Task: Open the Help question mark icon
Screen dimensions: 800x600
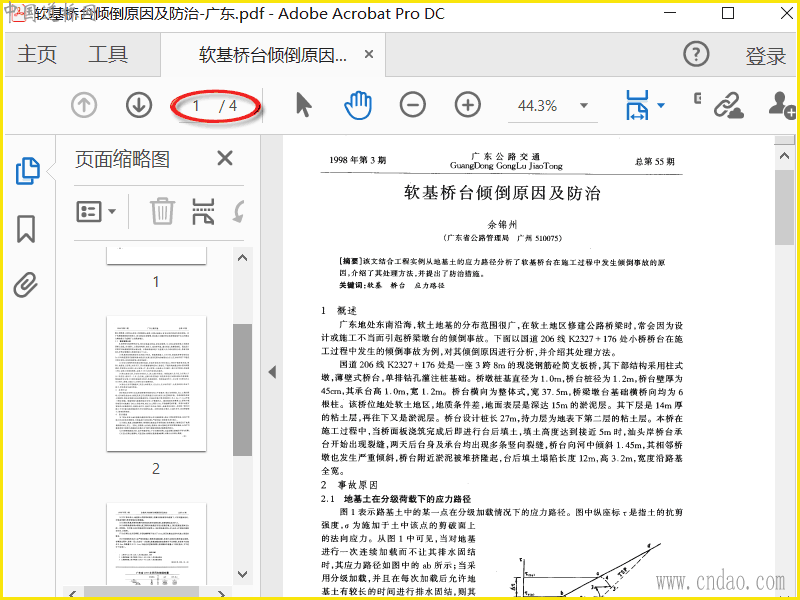Action: (x=696, y=54)
